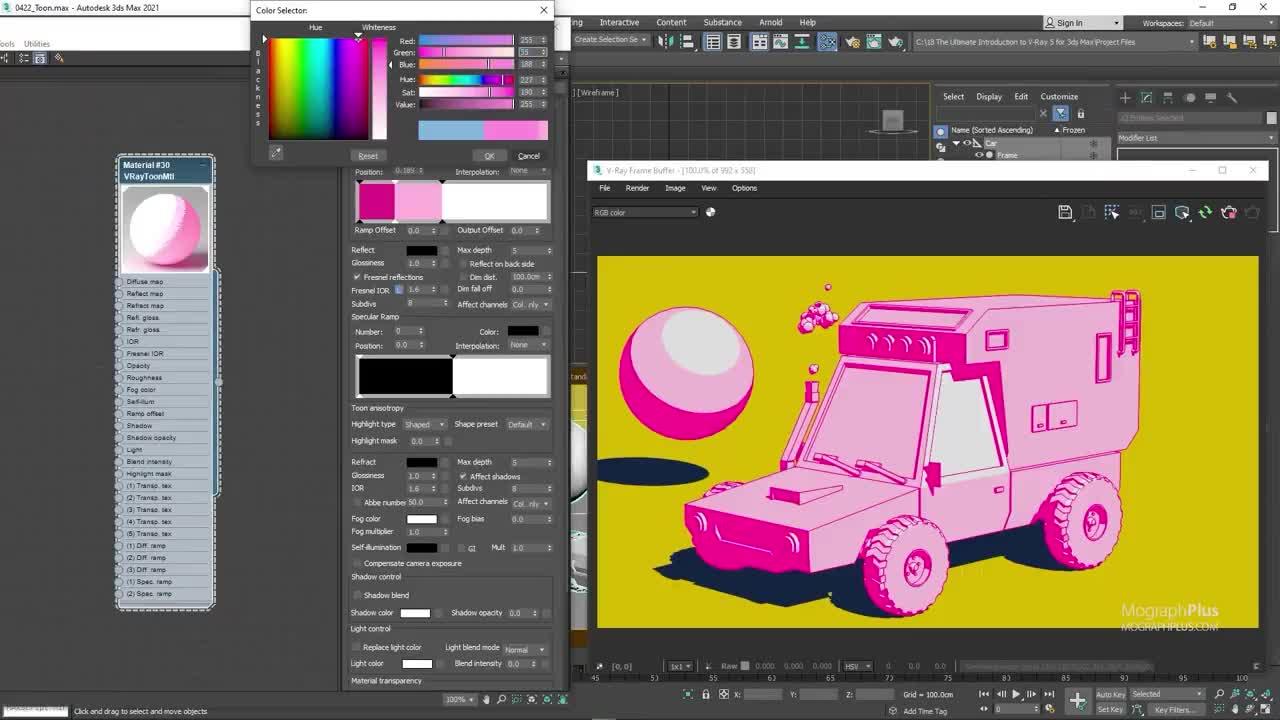This screenshot has height=720, width=1280.
Task: Change the Shape preset dropdown from Default
Action: [x=526, y=424]
